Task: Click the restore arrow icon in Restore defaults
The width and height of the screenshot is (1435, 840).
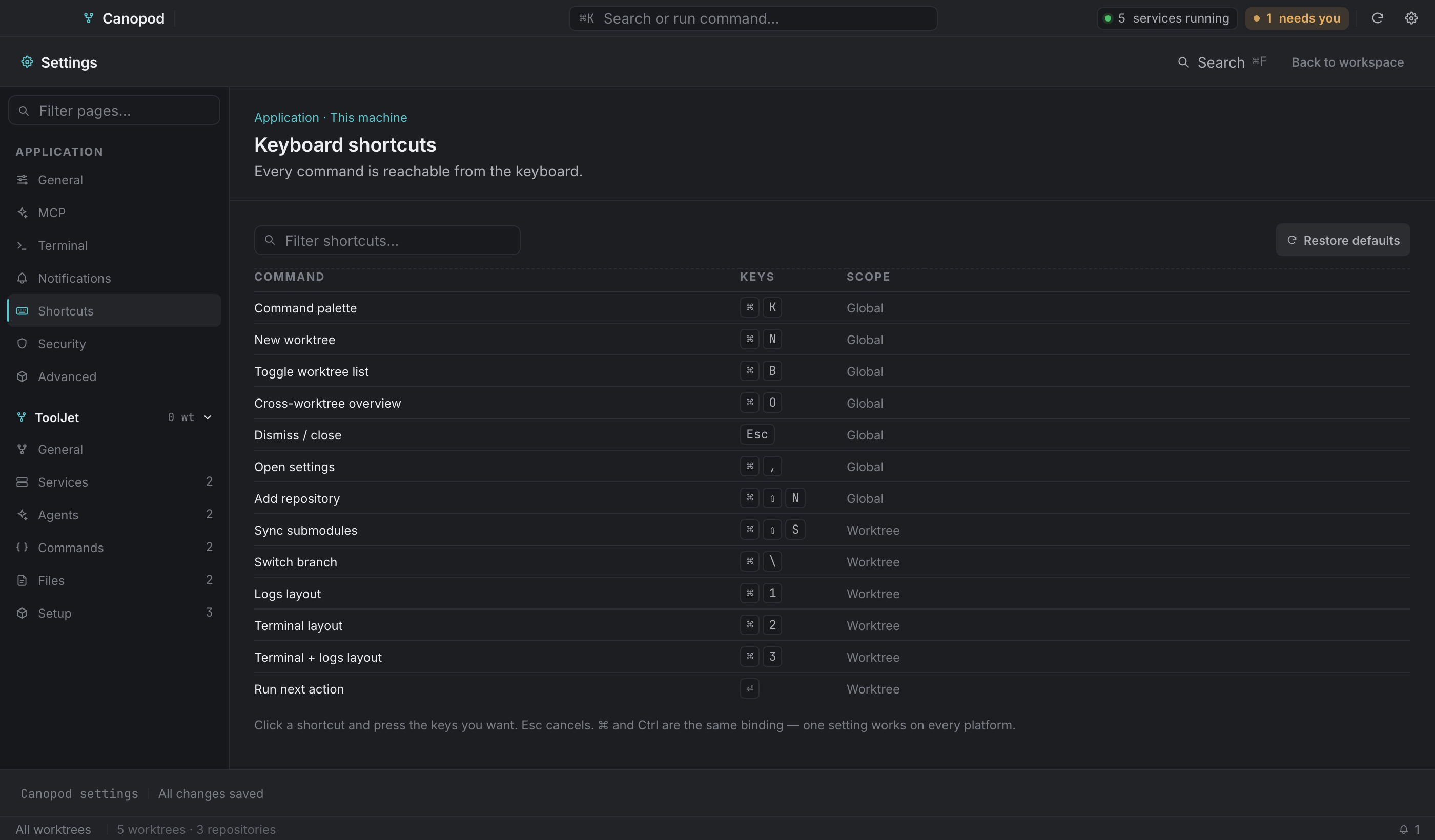Action: tap(1291, 240)
